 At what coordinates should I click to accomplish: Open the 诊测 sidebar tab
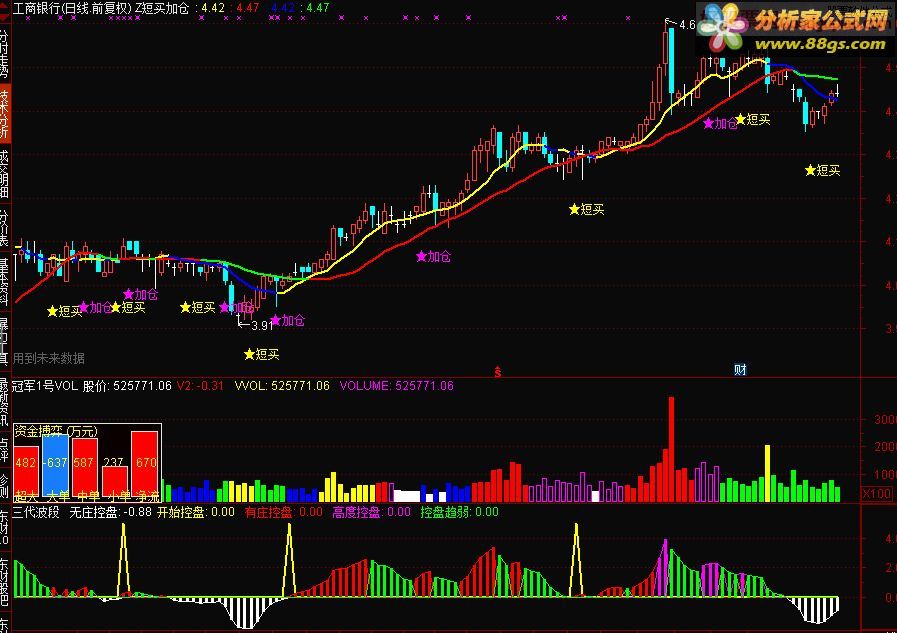(5, 487)
